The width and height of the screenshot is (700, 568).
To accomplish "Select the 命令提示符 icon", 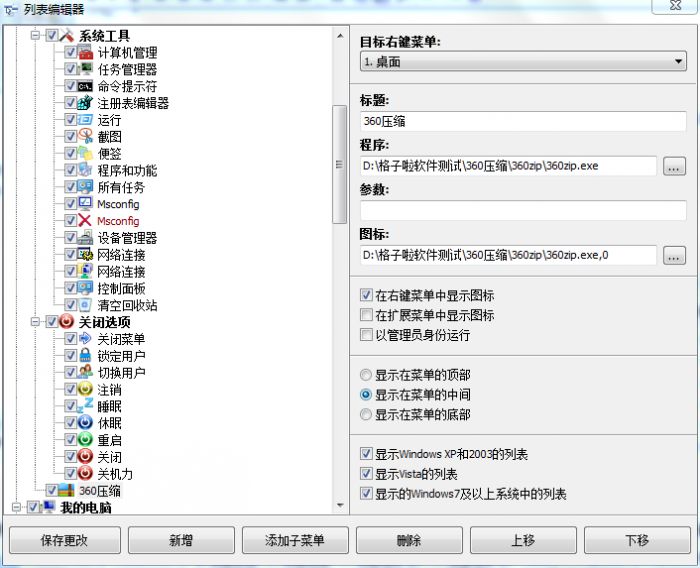I will [87, 87].
